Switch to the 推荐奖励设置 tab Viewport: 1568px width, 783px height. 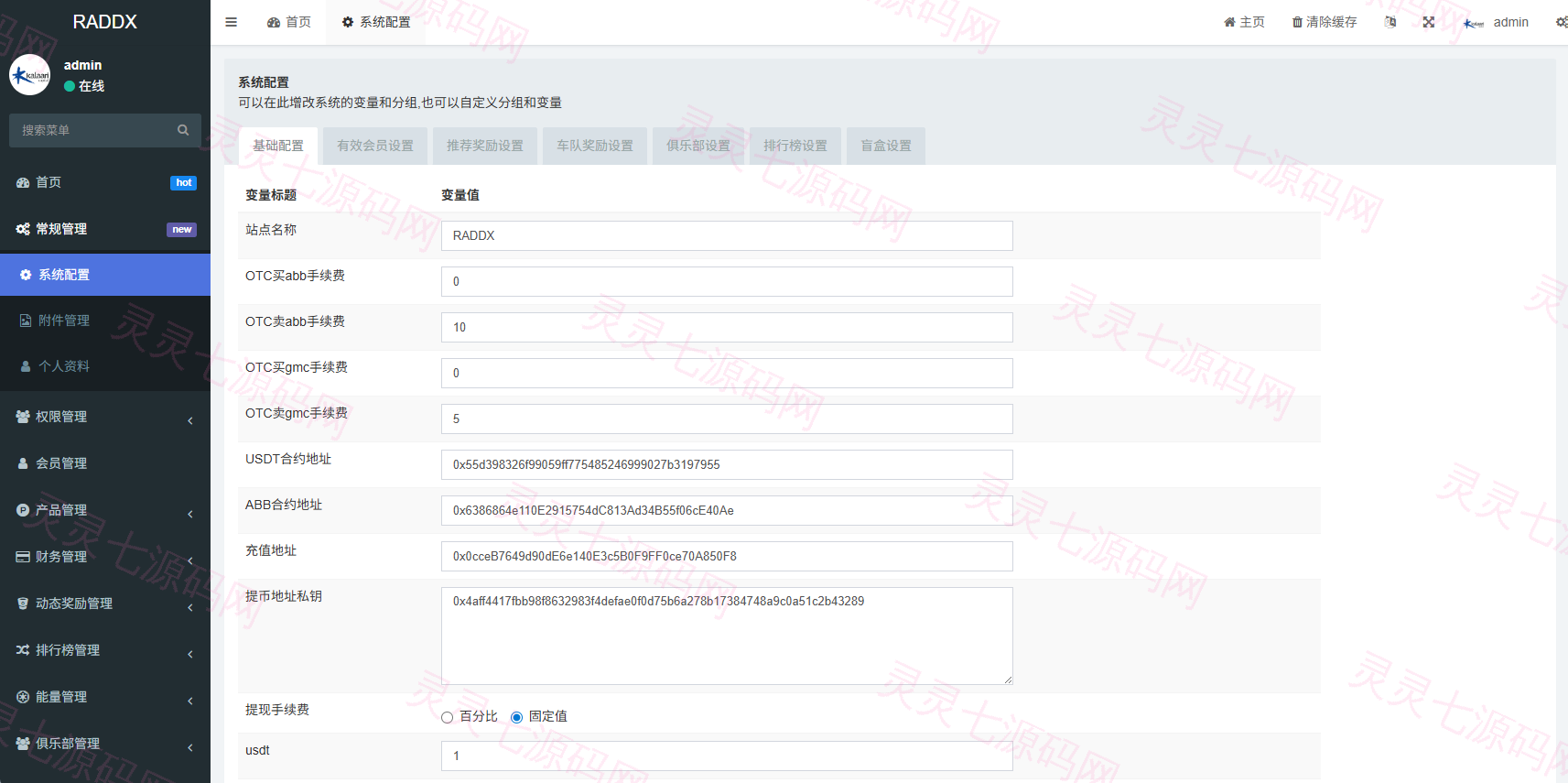coord(485,146)
